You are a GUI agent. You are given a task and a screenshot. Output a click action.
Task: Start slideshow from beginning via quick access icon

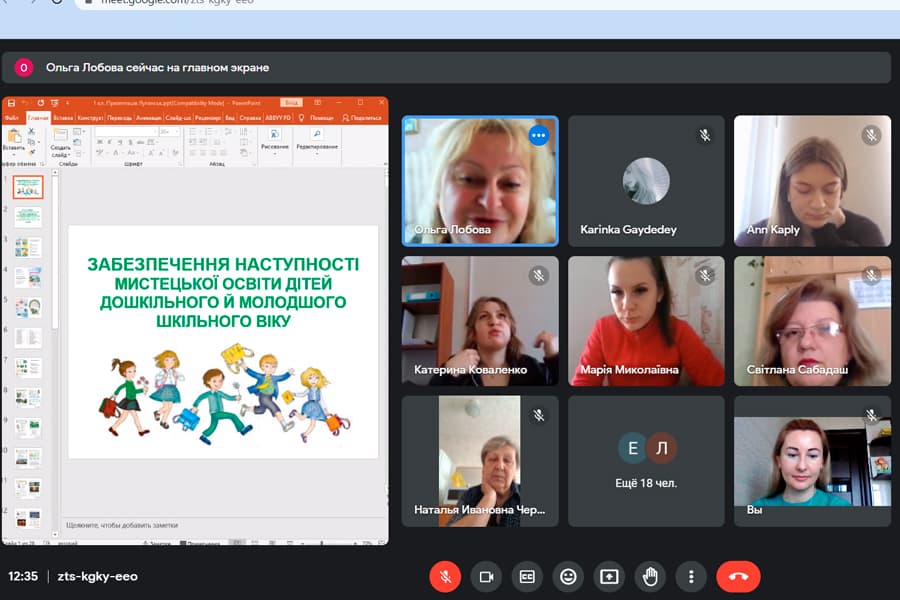[55, 103]
